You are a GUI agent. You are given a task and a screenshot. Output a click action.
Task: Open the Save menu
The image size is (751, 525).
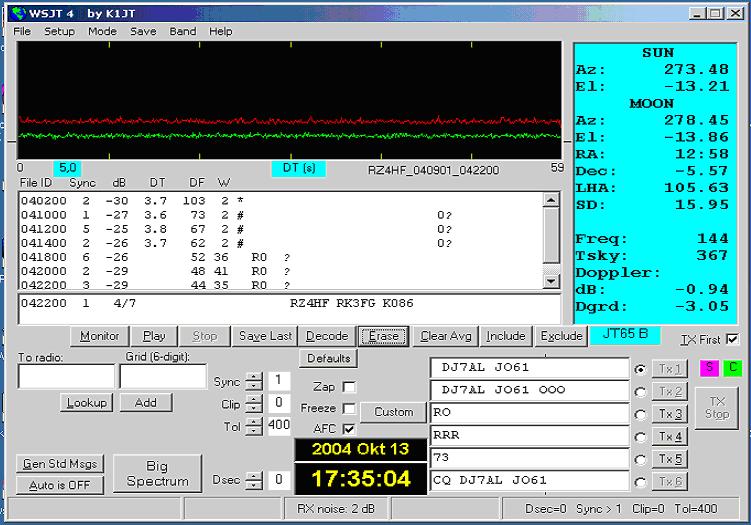pyautogui.click(x=143, y=32)
